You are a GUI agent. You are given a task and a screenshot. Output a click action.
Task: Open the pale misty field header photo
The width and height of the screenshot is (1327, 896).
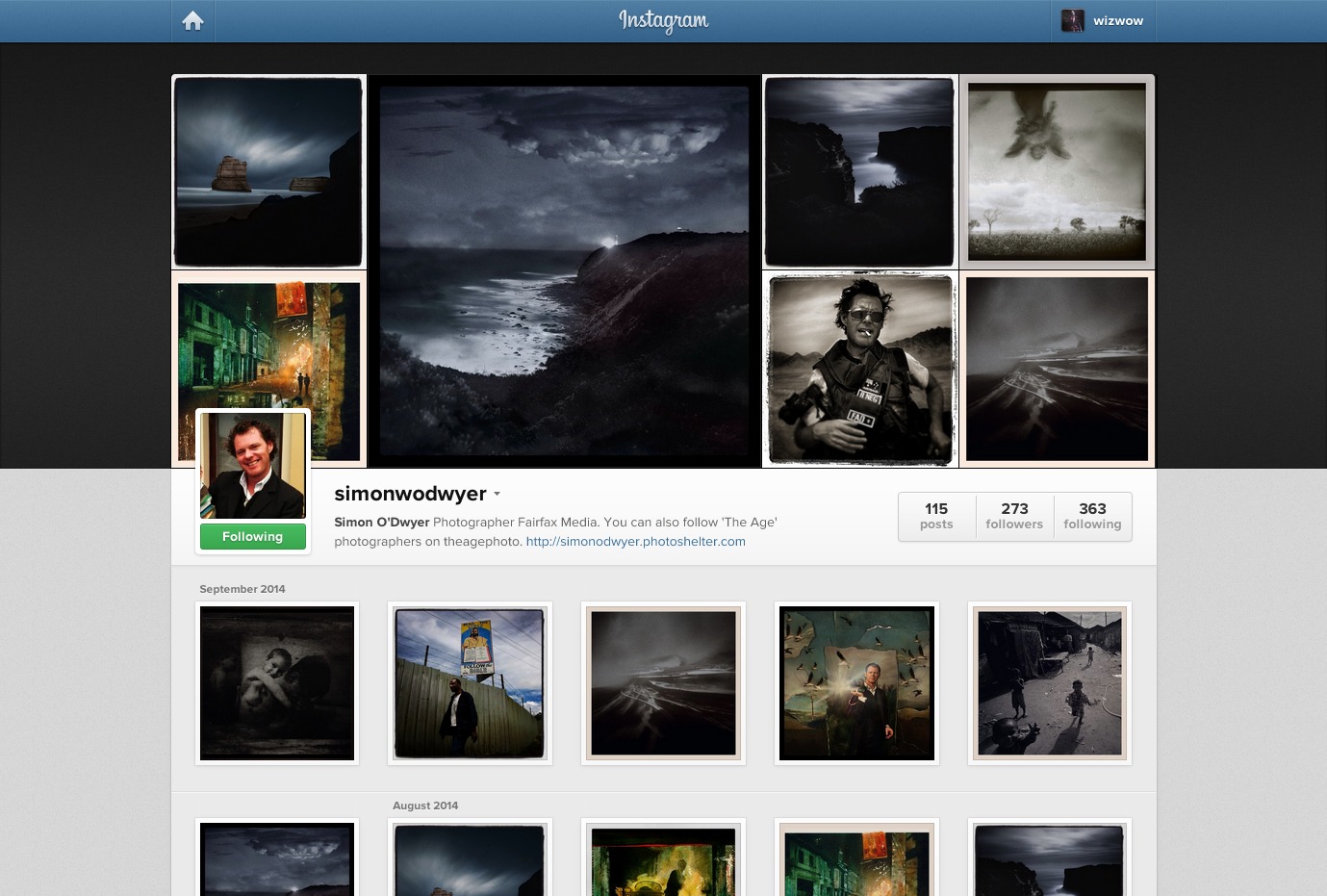coord(1057,172)
